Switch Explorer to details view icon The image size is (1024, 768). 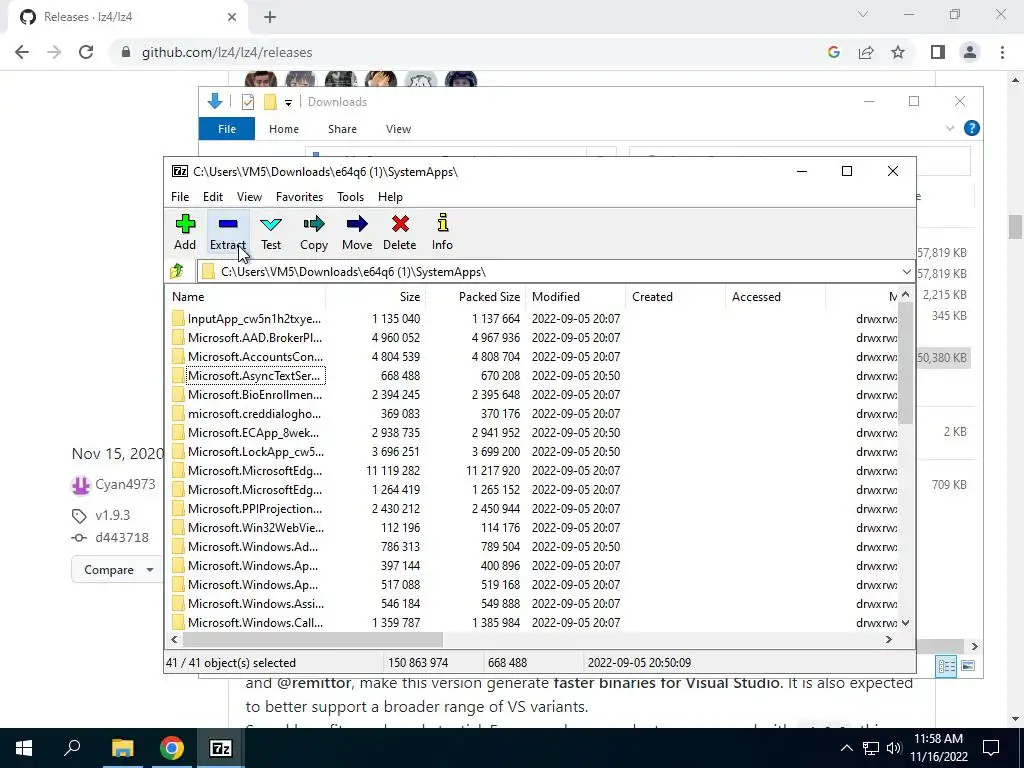tap(946, 666)
